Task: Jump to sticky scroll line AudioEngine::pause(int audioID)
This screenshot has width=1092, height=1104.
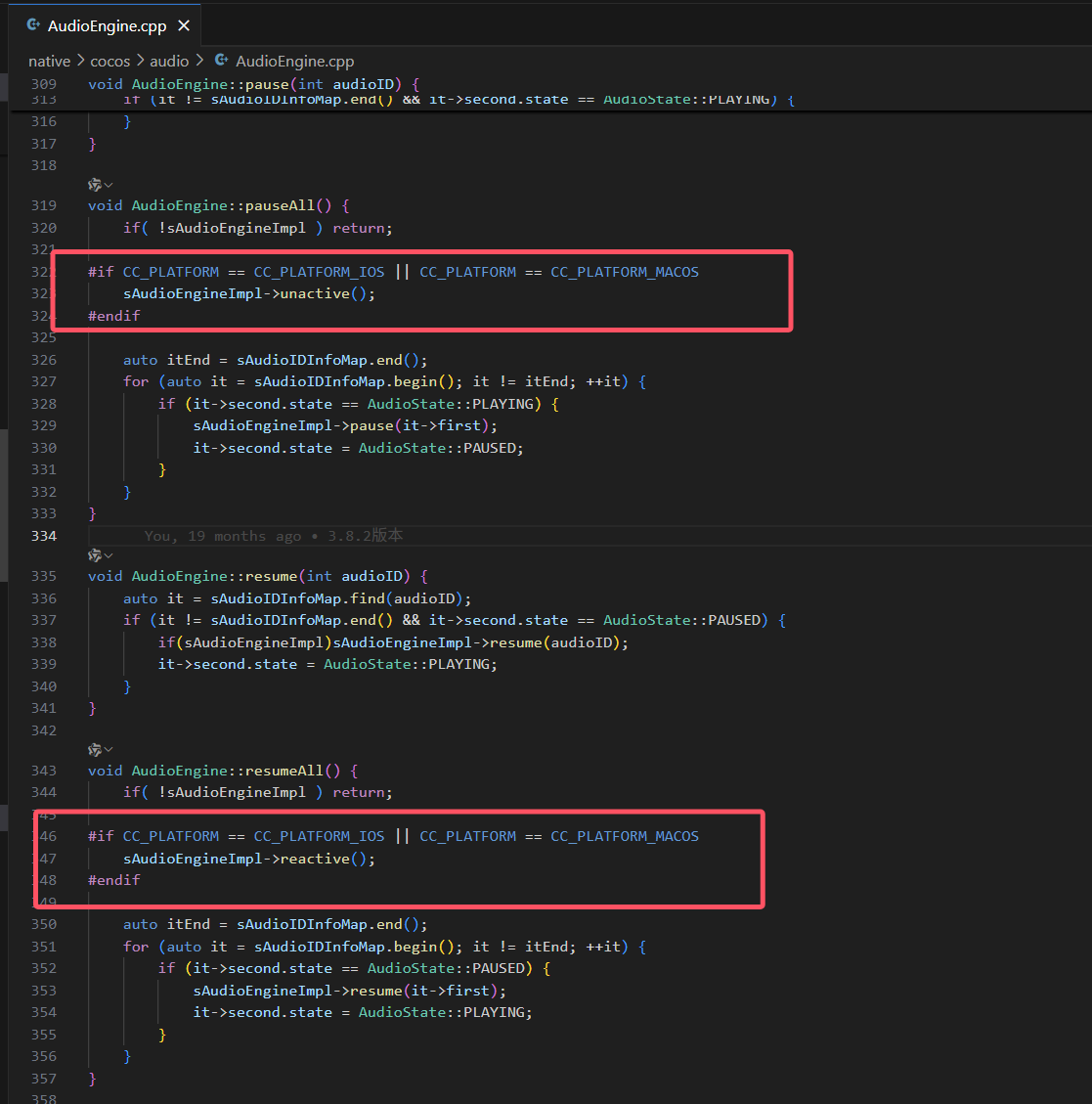Action: (x=253, y=84)
